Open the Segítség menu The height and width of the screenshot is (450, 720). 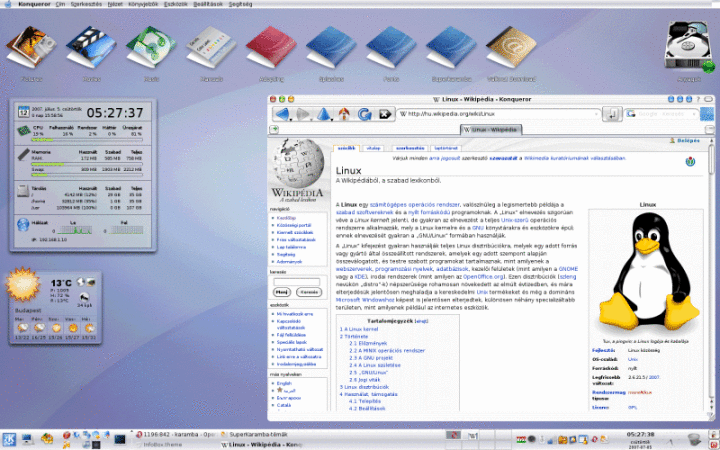[x=240, y=4]
